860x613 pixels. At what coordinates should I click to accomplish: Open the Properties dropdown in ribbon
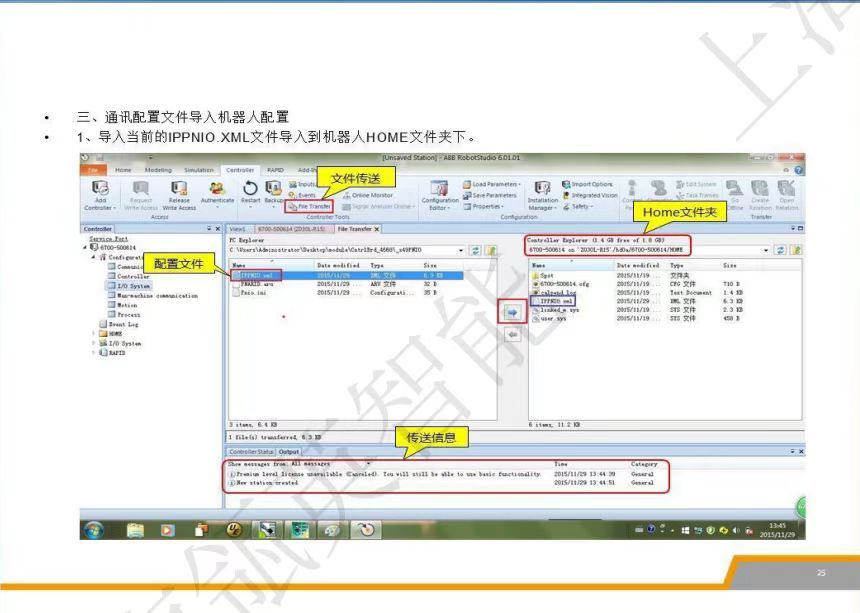483,207
